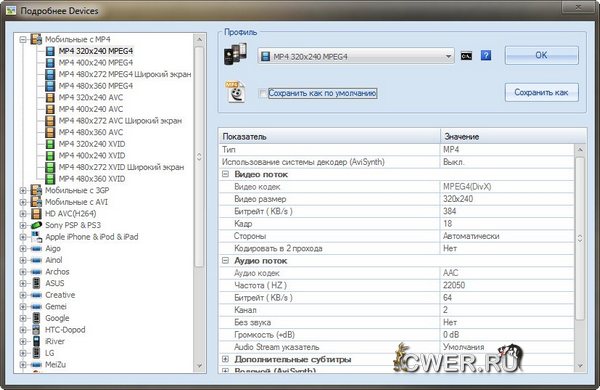Click the device tree scrollbar down arrow
The width and height of the screenshot is (600, 390).
coord(199,366)
